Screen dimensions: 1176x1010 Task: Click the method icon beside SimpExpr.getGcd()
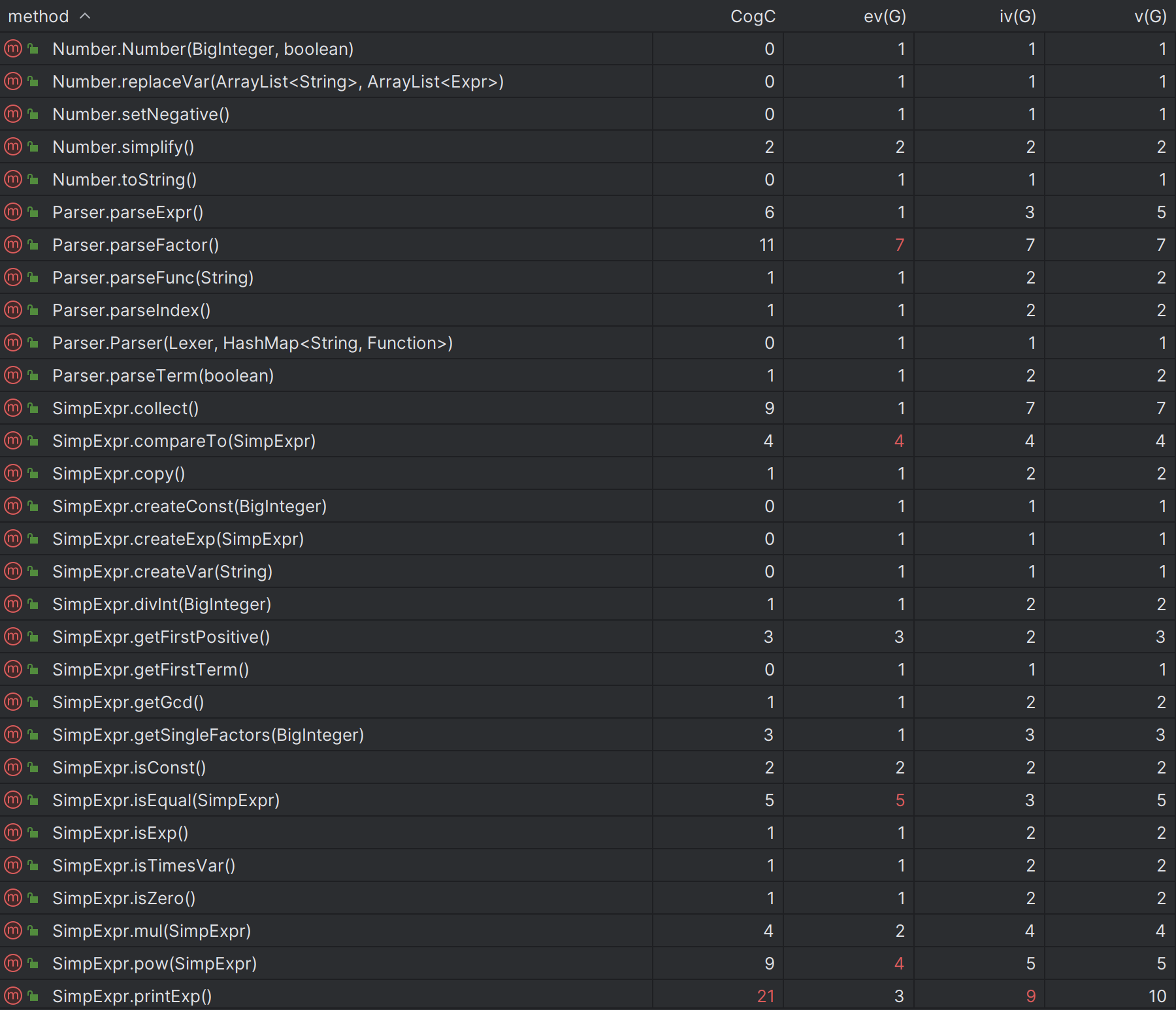click(13, 702)
